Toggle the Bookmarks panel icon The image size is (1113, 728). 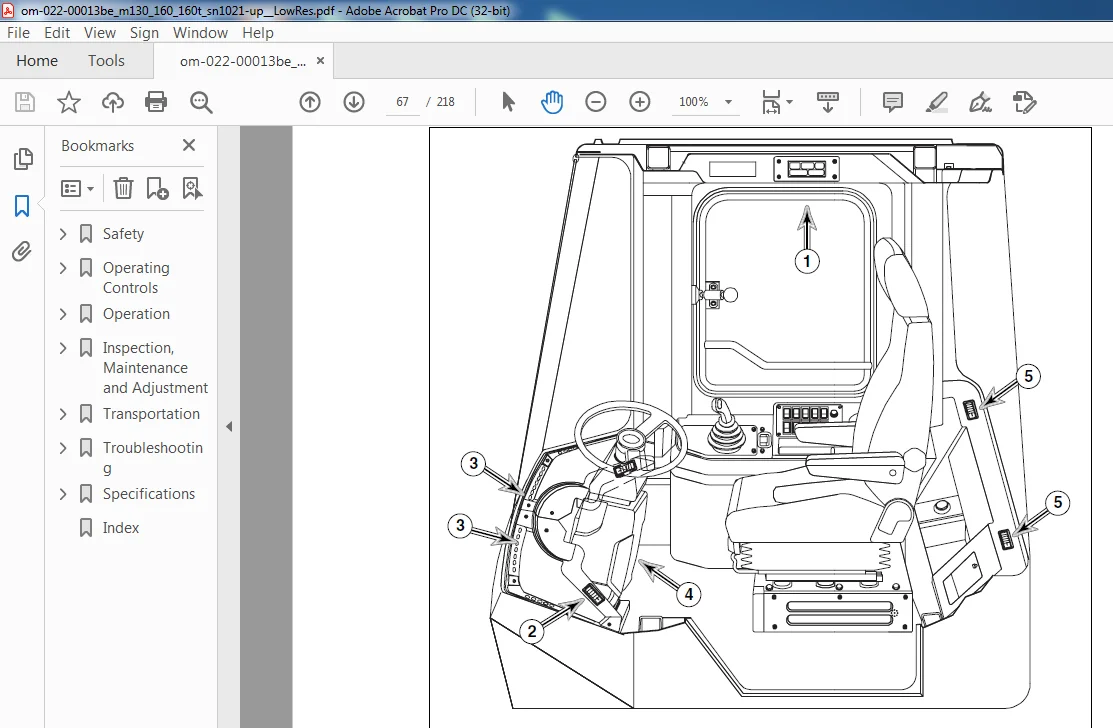(x=22, y=206)
